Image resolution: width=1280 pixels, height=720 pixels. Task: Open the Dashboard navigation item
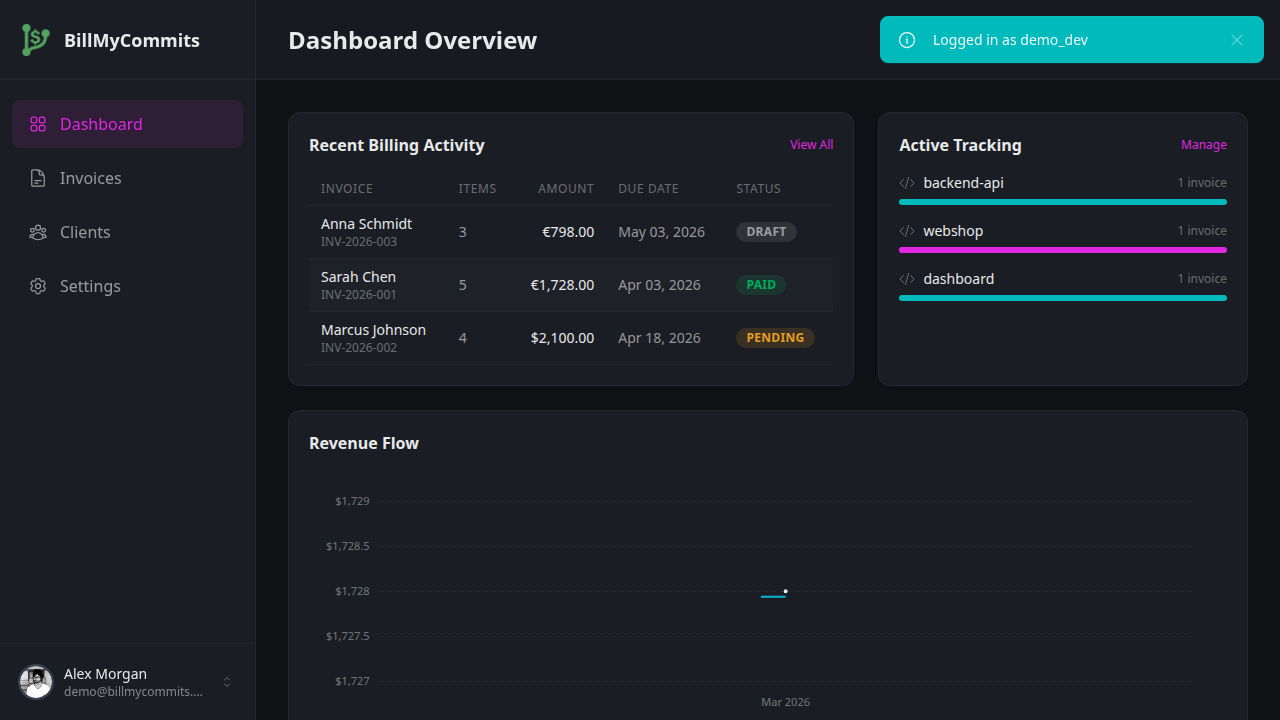128,124
